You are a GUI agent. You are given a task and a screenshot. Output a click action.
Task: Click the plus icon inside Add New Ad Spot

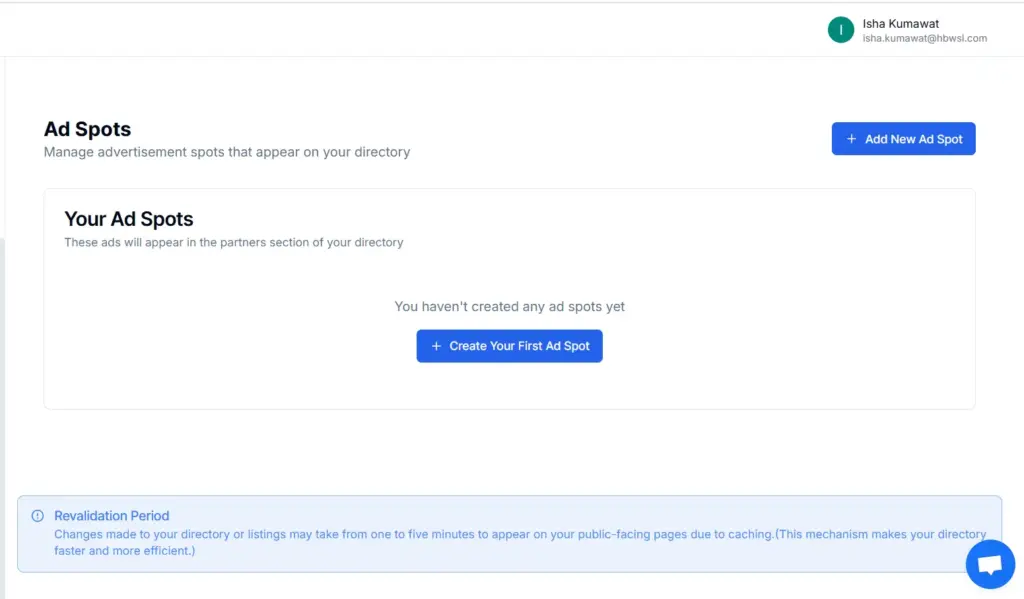[851, 138]
